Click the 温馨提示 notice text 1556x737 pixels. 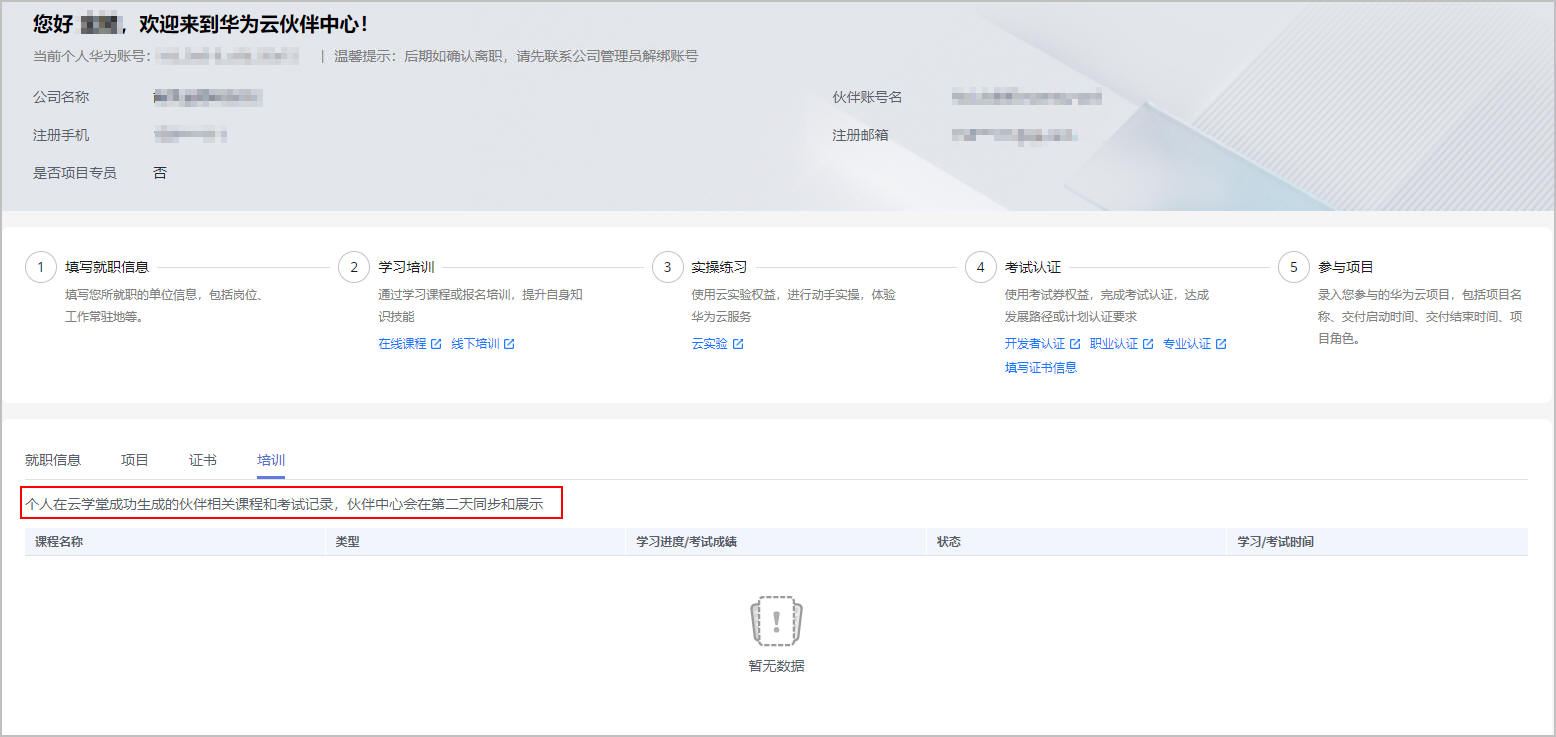(516, 56)
